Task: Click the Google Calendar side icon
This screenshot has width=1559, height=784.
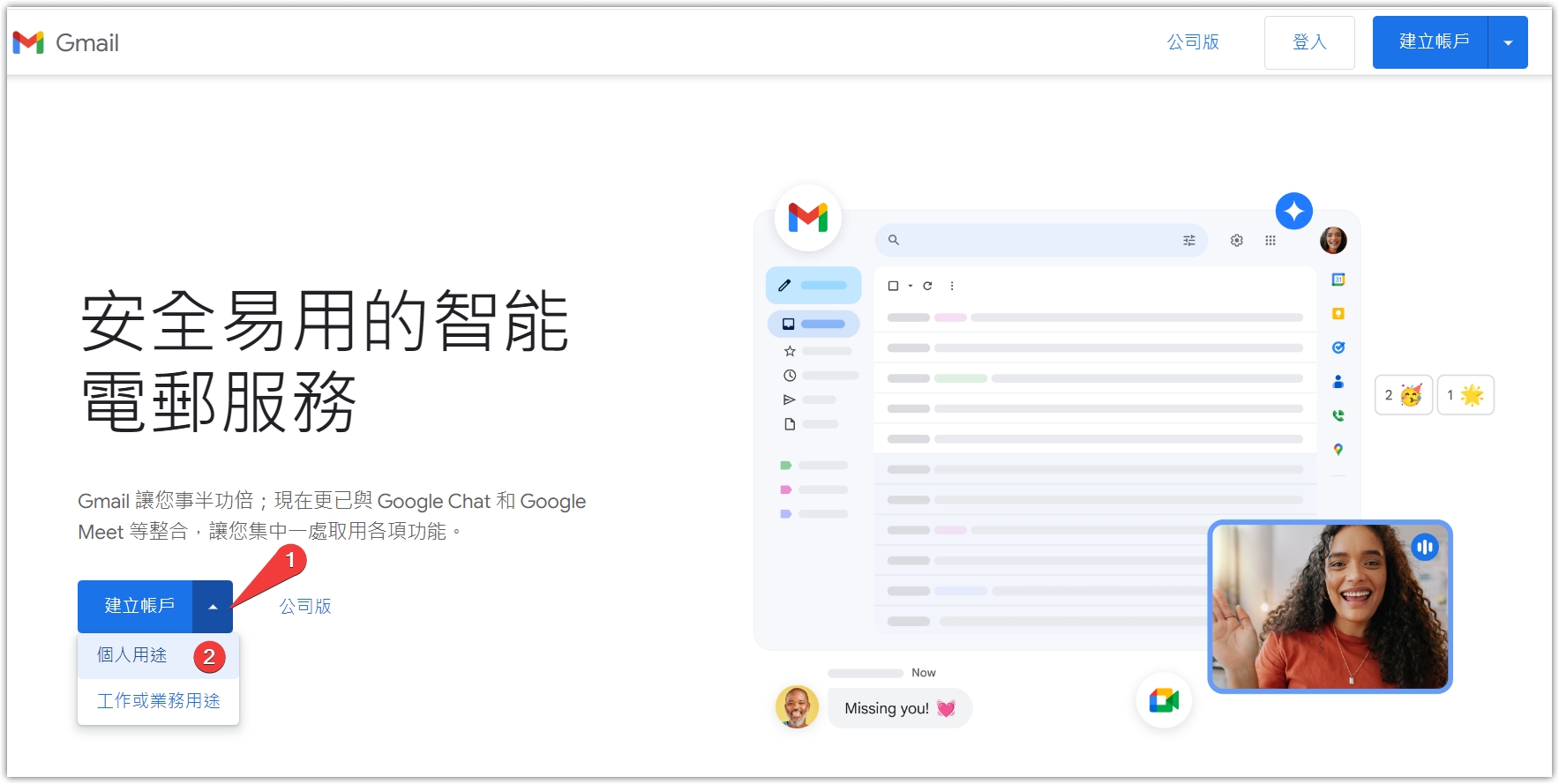Action: point(1338,280)
